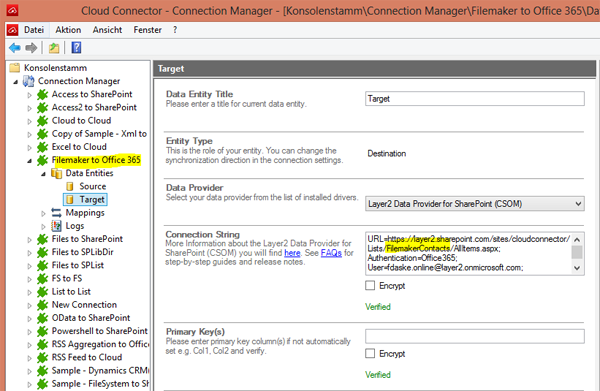The image size is (600, 391).
Task: Click the Mappings arrows icon
Action: coord(56,213)
